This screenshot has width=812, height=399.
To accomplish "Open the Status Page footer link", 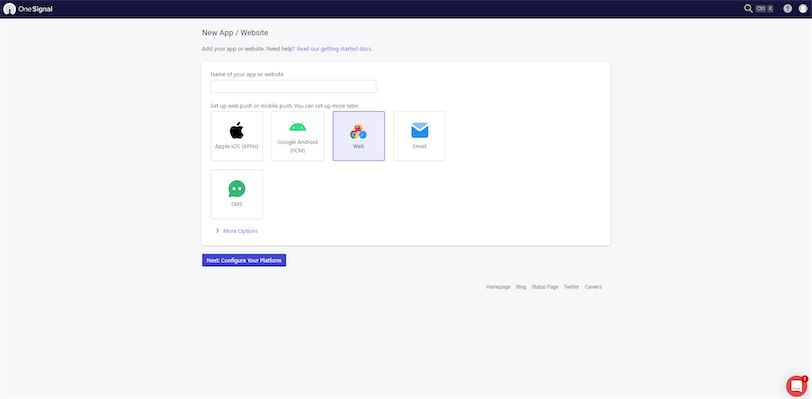I will [545, 287].
